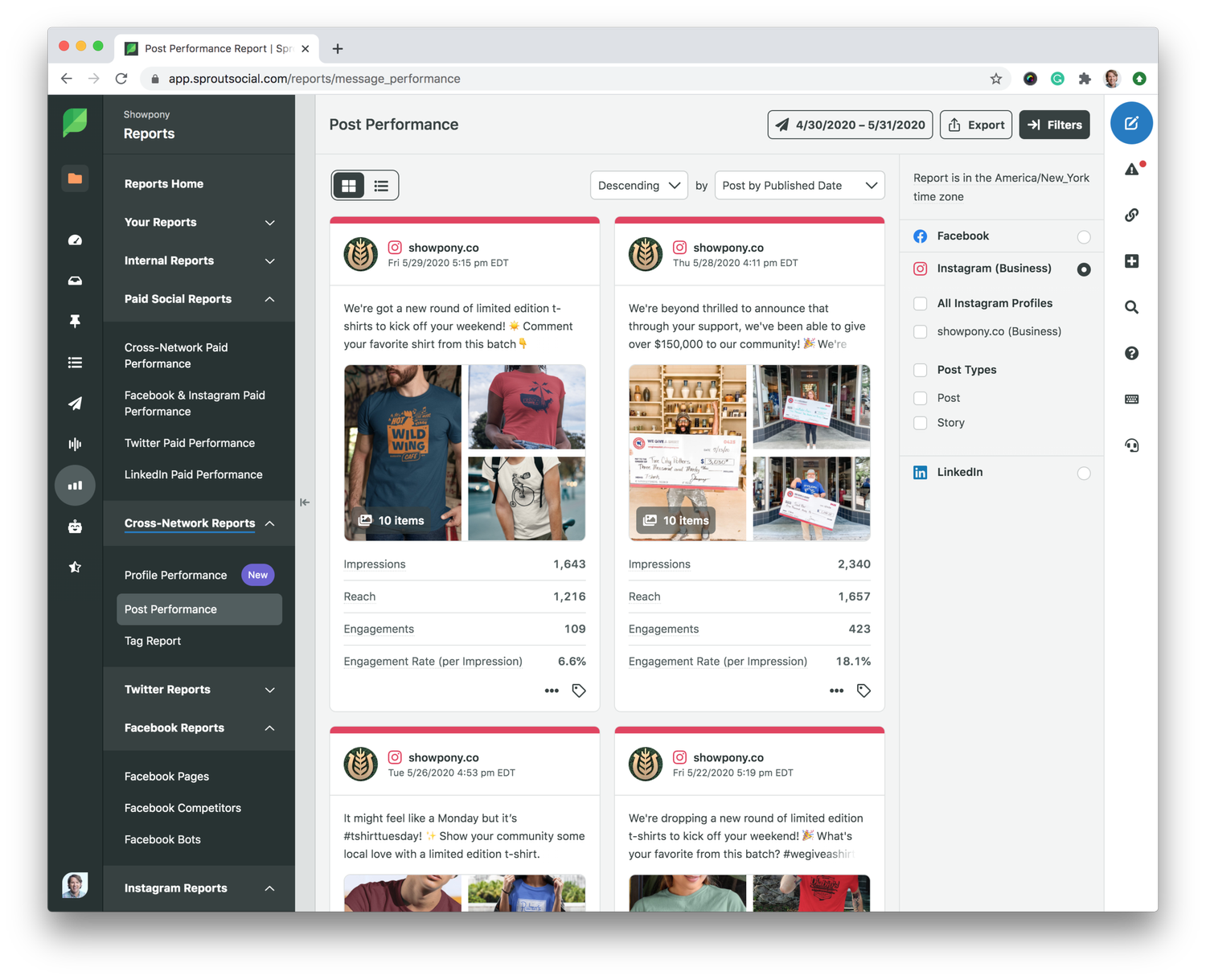Open the Wild Wing t-shirt image

point(403,453)
